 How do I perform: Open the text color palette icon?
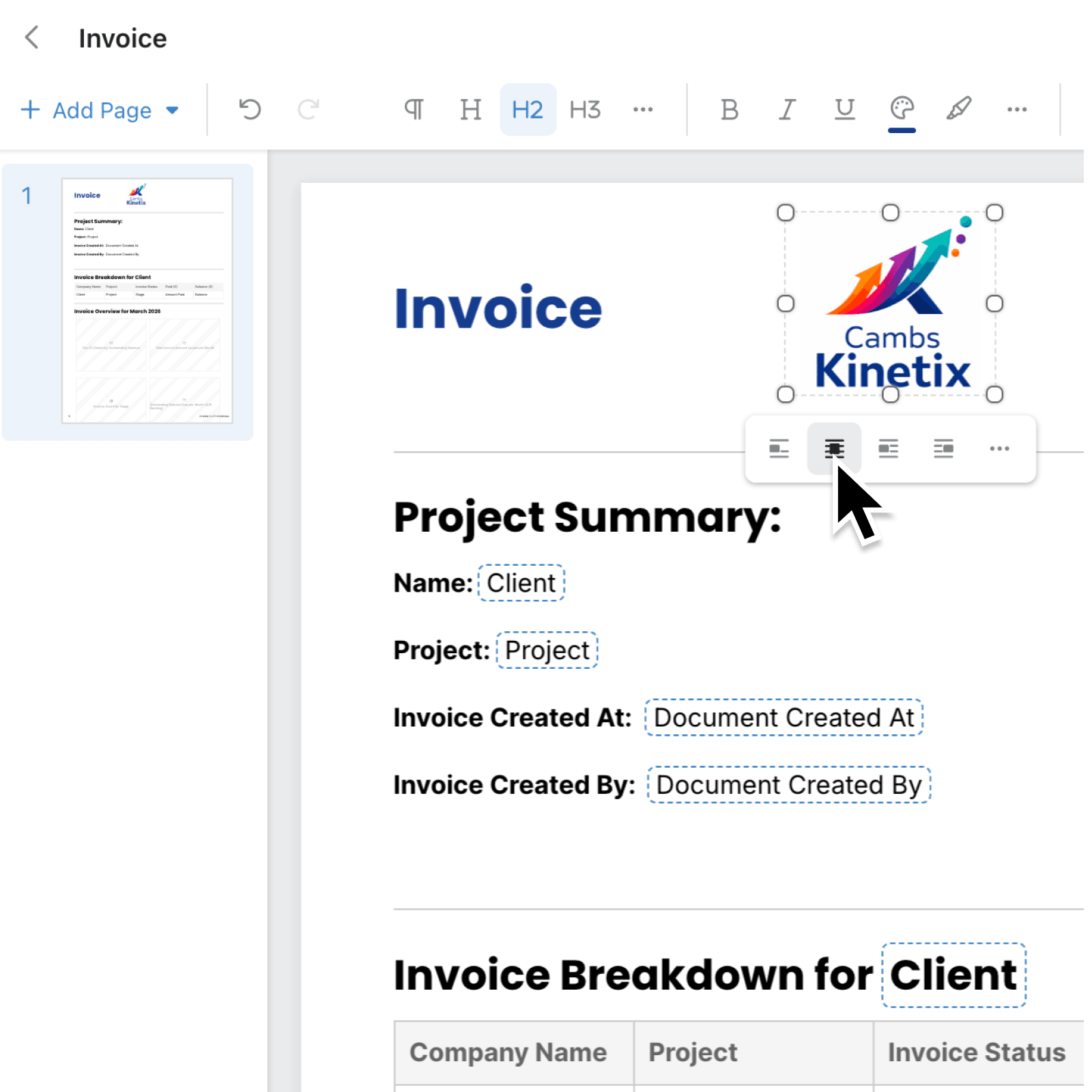click(901, 109)
